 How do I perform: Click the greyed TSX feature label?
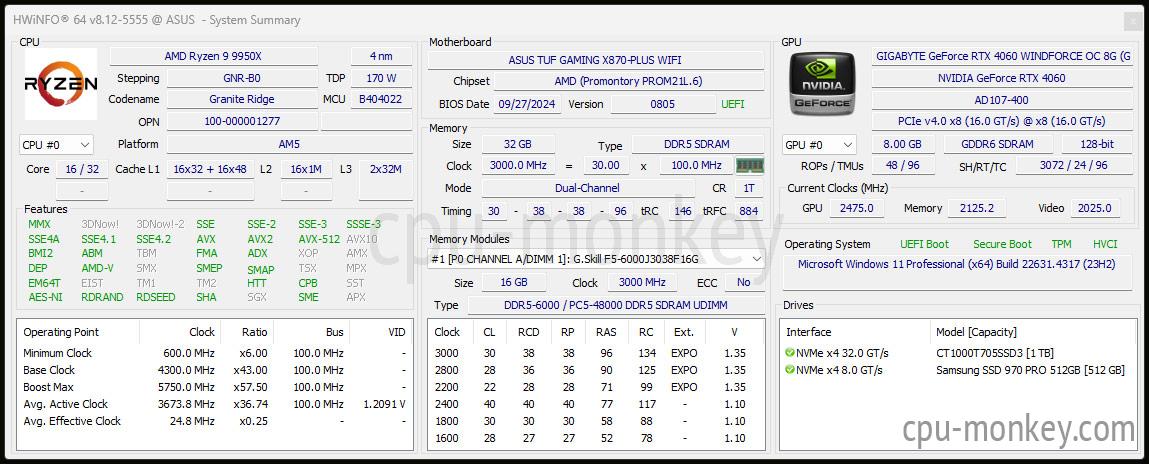[x=308, y=268]
